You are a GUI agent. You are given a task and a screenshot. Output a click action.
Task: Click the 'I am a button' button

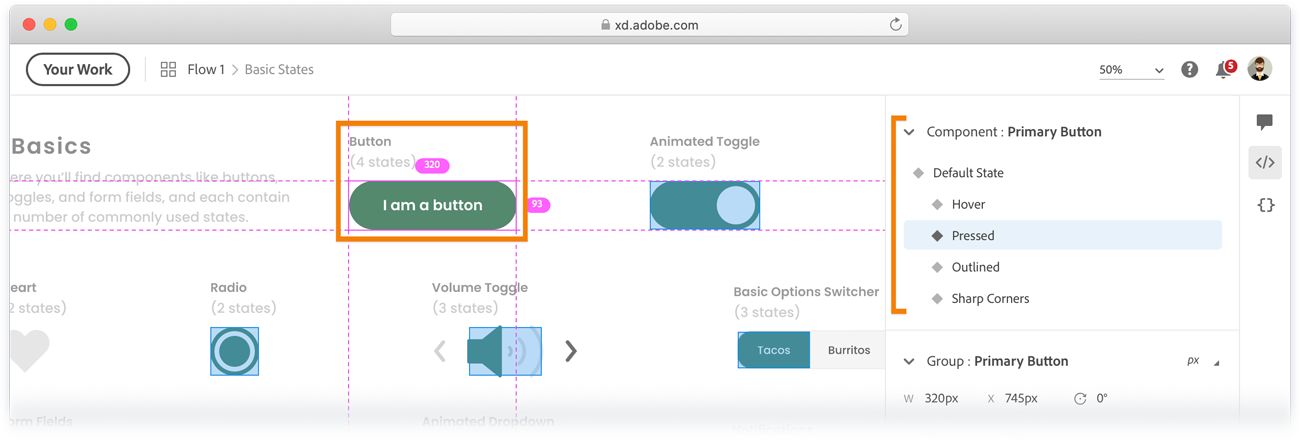(432, 205)
